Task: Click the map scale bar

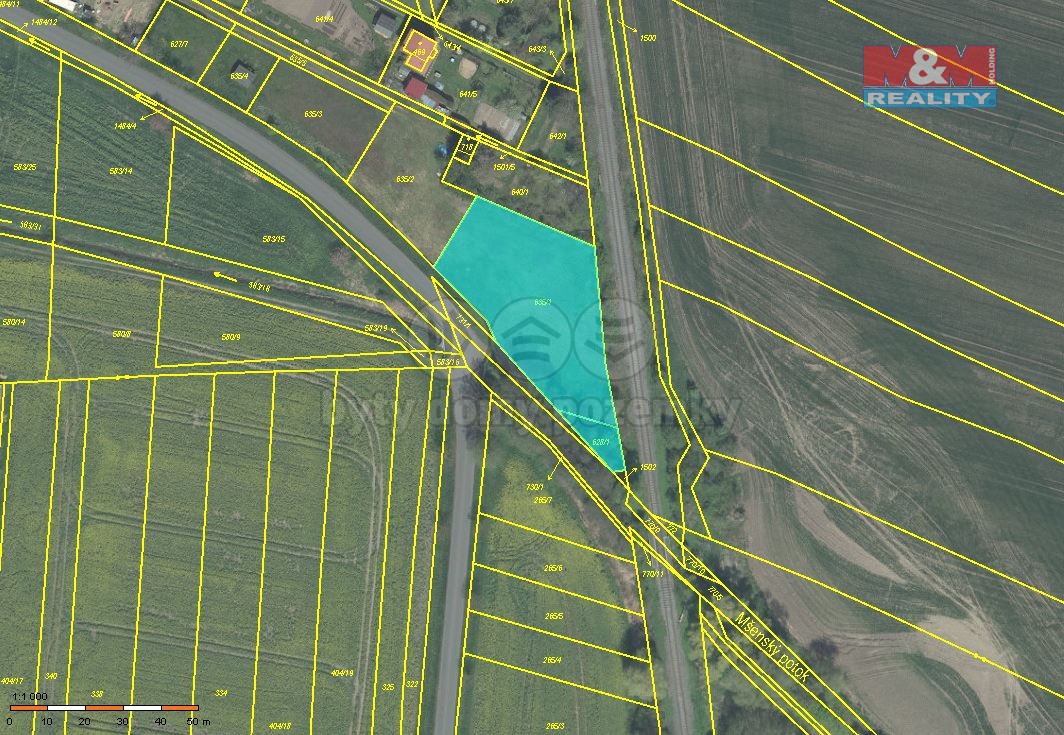Action: 103,708
